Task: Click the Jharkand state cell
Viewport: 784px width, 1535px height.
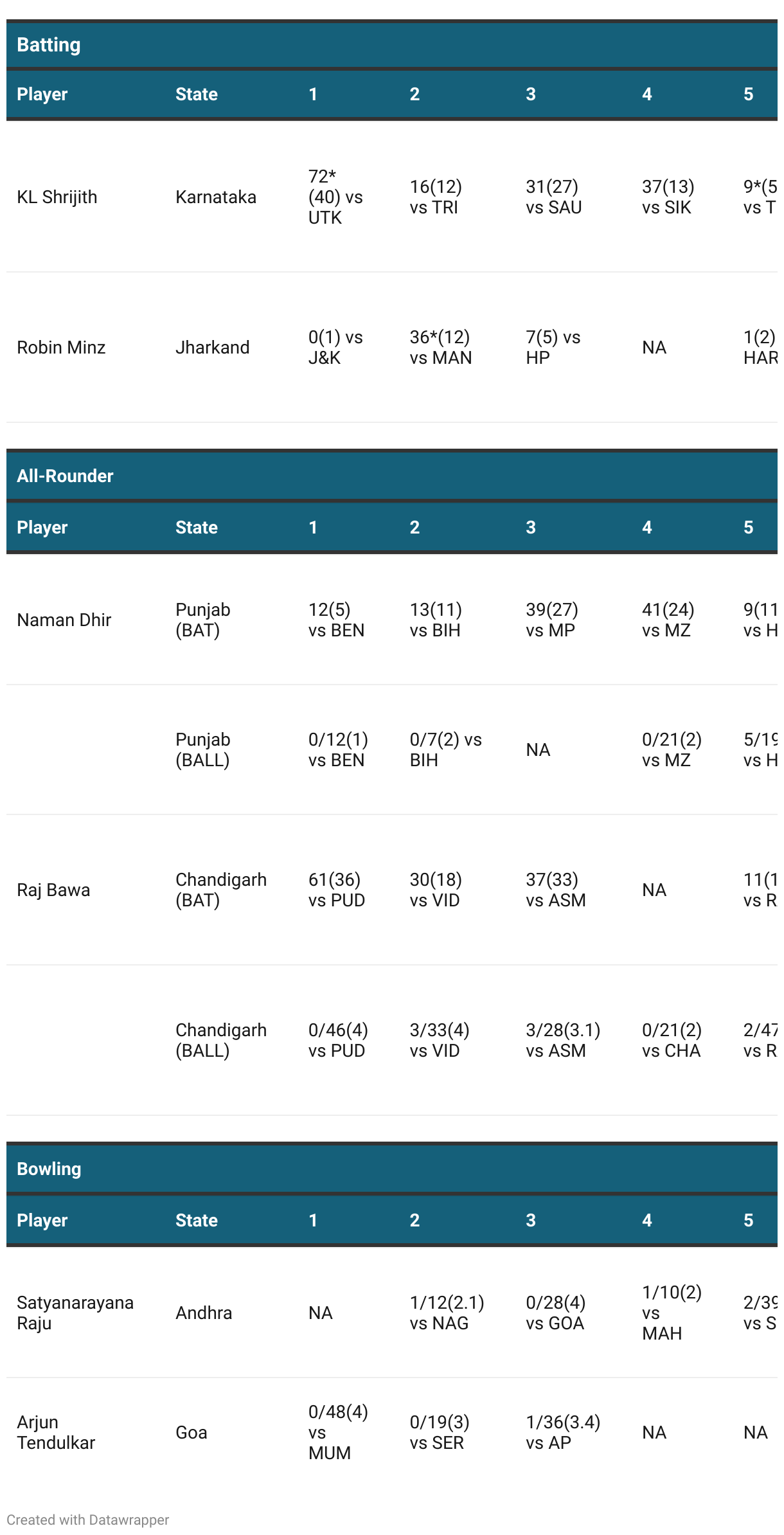Action: click(x=213, y=347)
